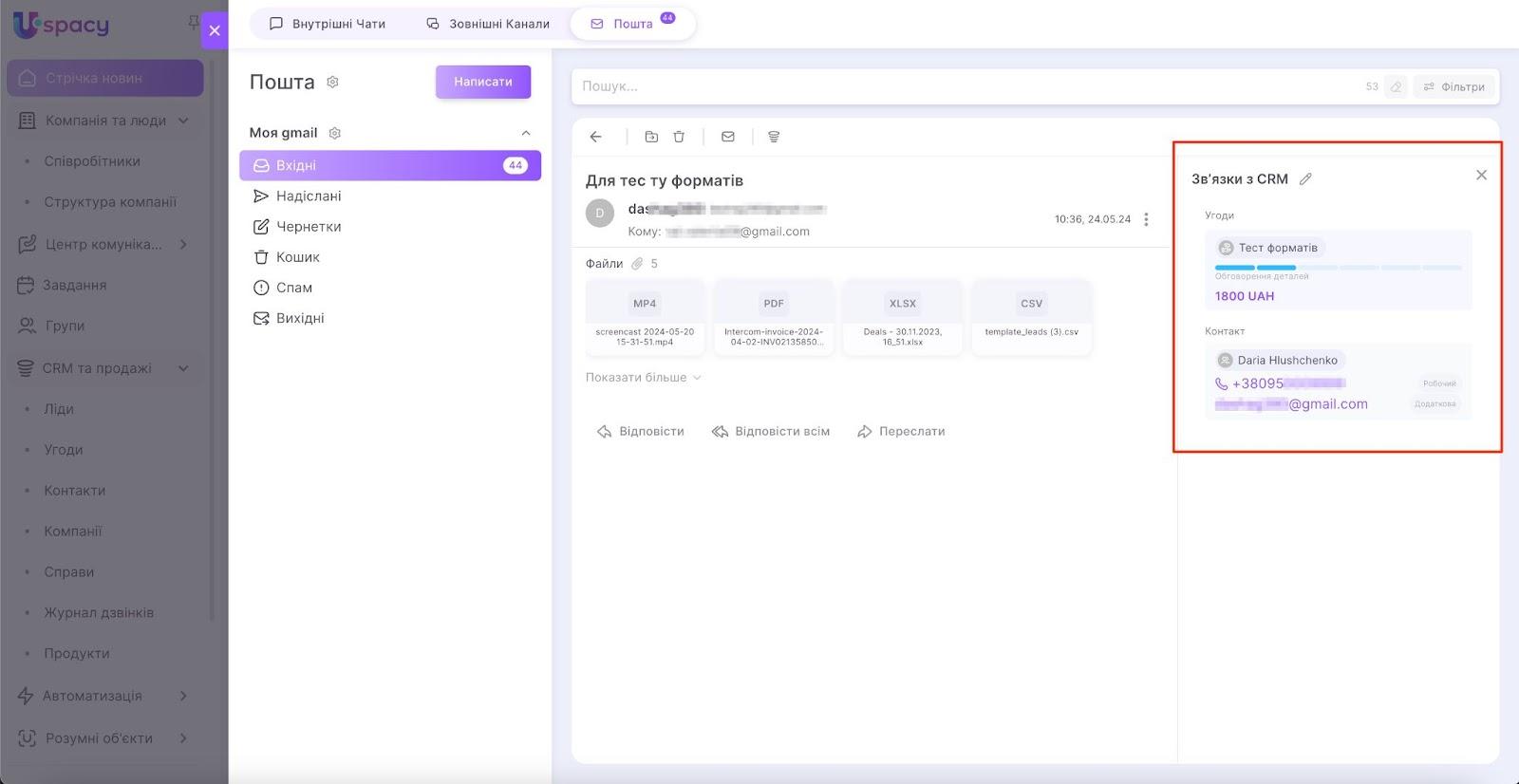
Task: Open Стрічка новин in the sidebar
Action: (105, 78)
